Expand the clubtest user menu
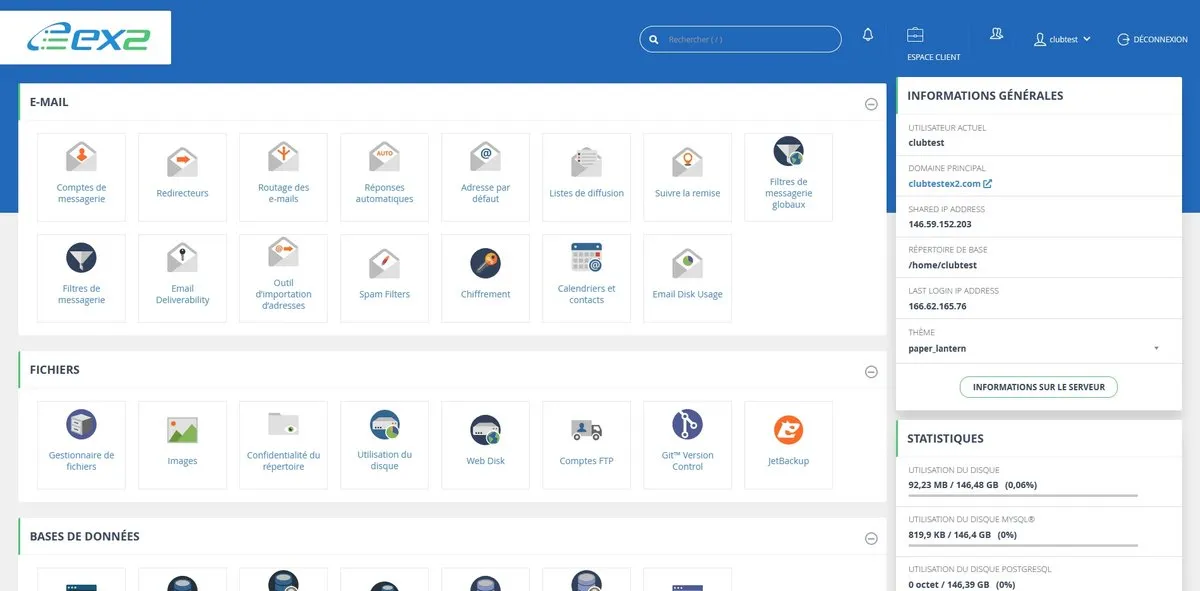The image size is (1200, 591). (x=1063, y=40)
